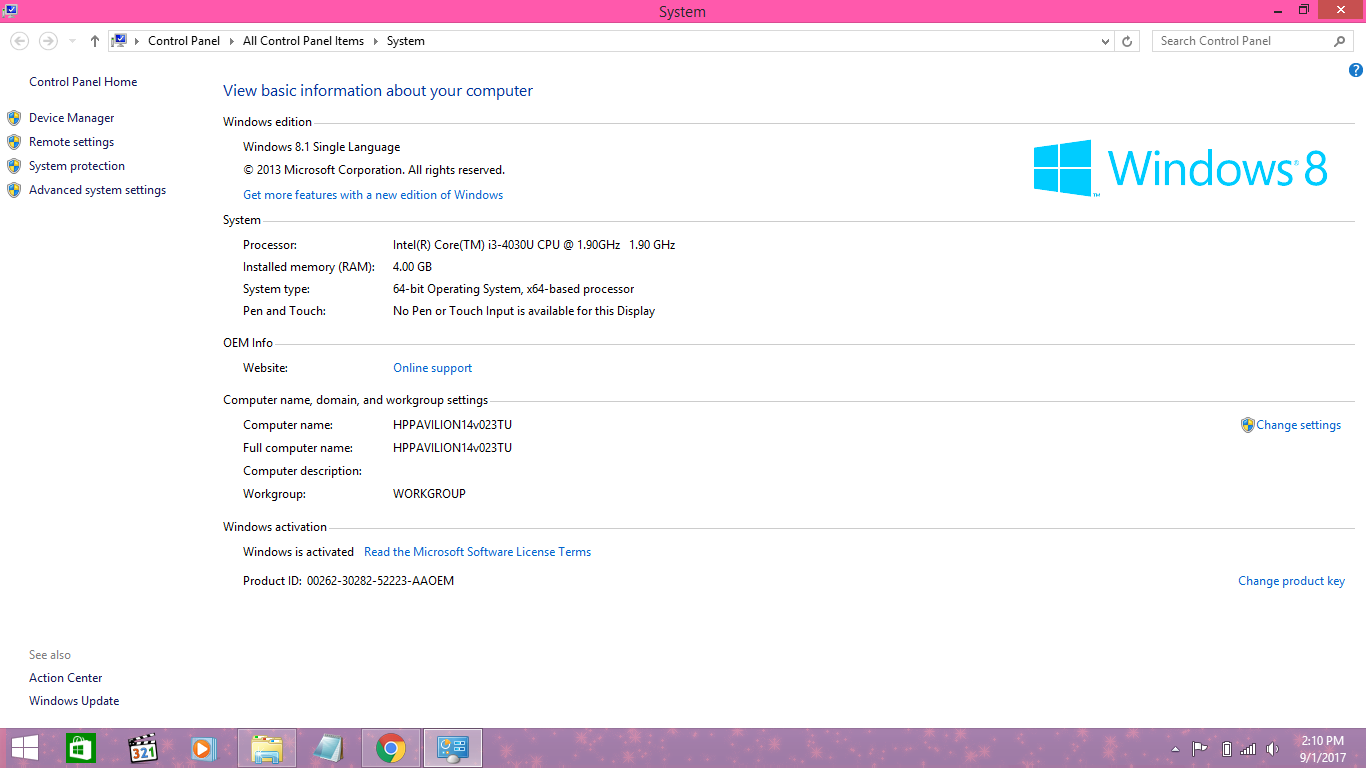The image size is (1366, 768).
Task: Click the Back navigation arrow
Action: [x=19, y=41]
